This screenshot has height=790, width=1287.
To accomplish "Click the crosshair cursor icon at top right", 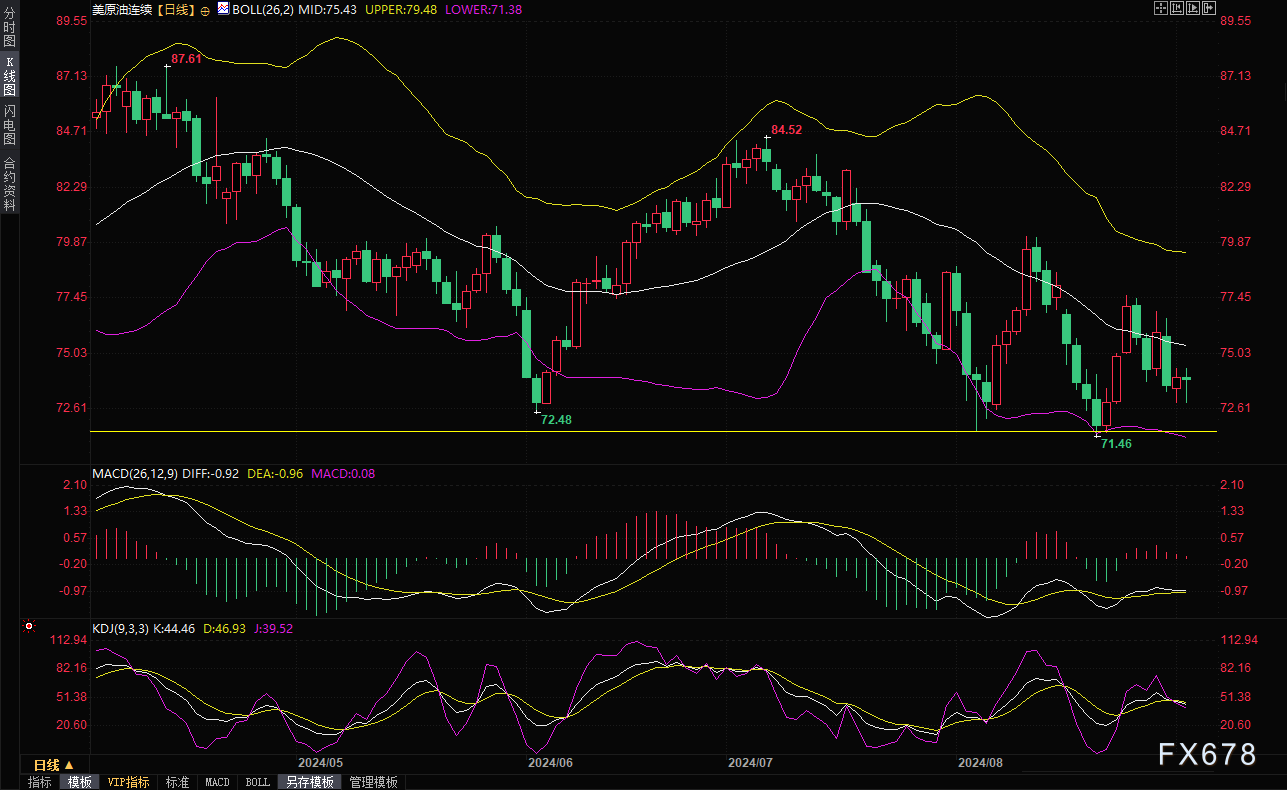I will pyautogui.click(x=1161, y=8).
